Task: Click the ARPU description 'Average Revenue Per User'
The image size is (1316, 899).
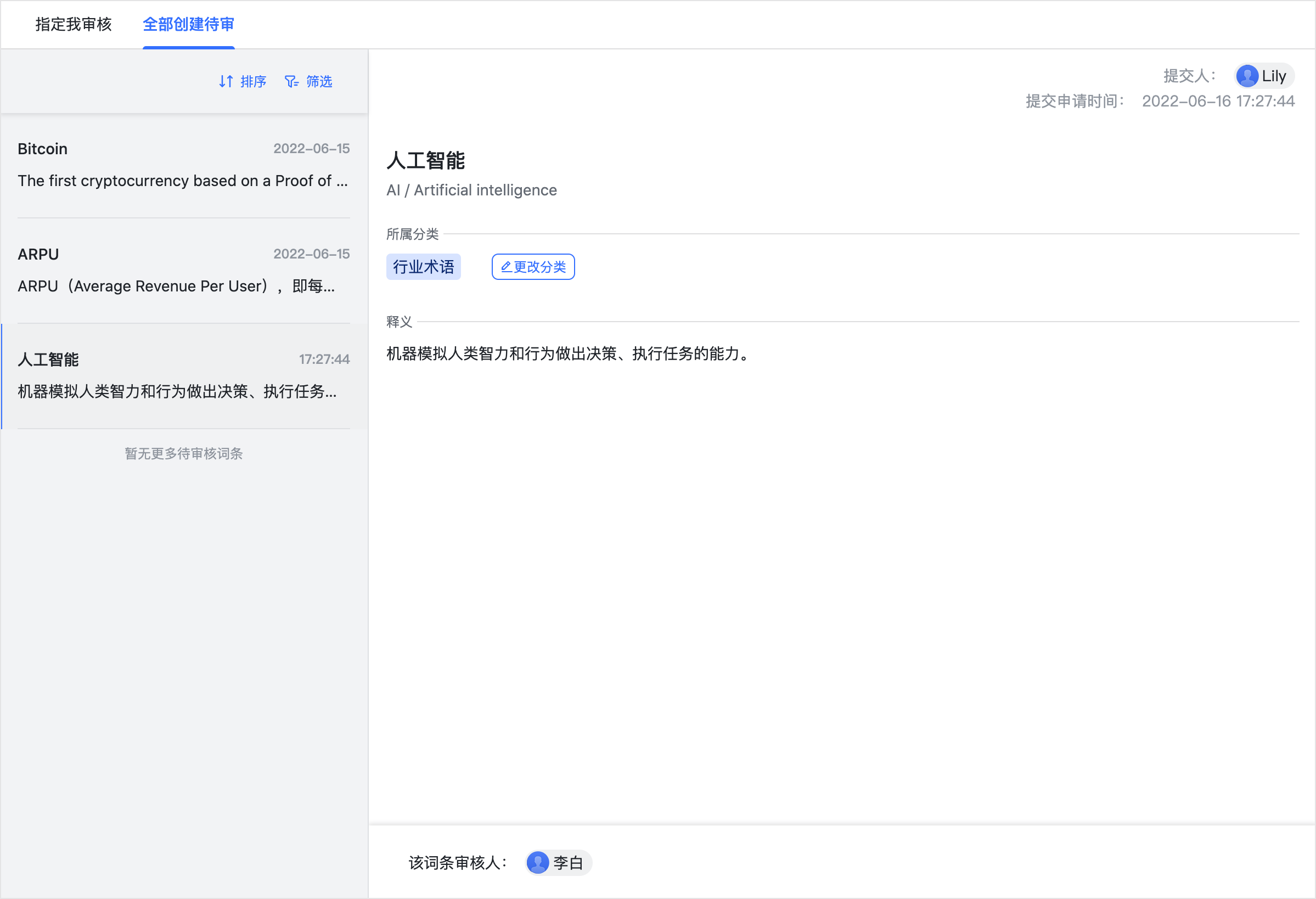Action: [x=176, y=286]
